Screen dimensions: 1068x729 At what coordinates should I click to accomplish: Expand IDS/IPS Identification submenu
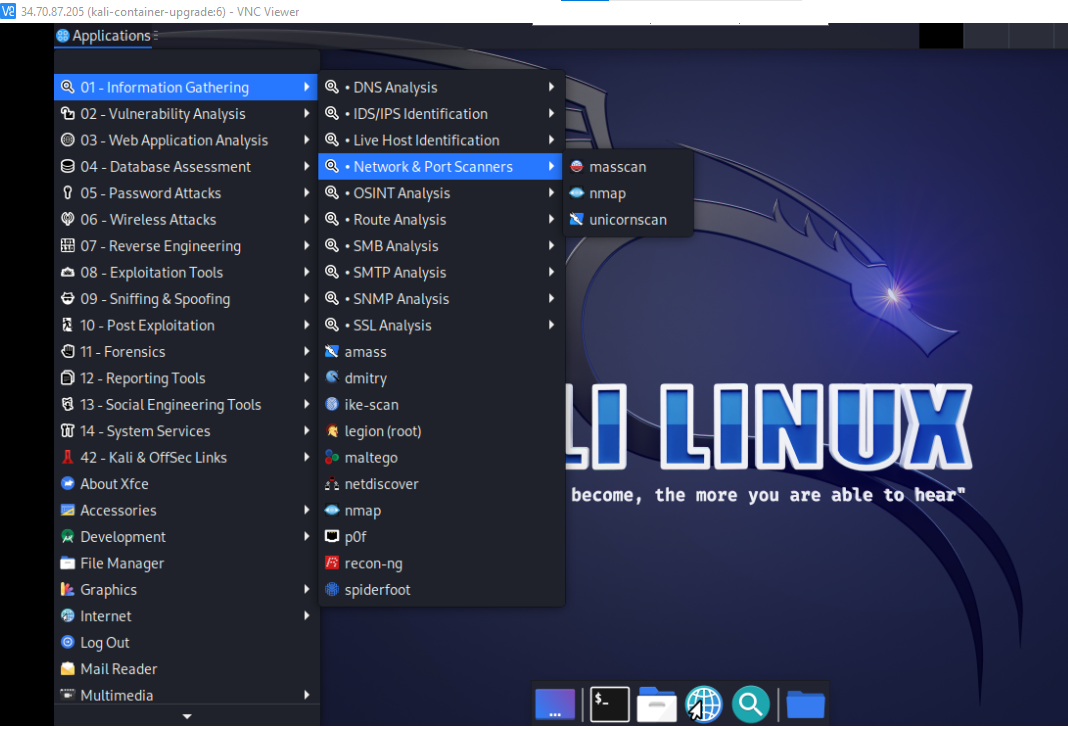click(x=441, y=114)
